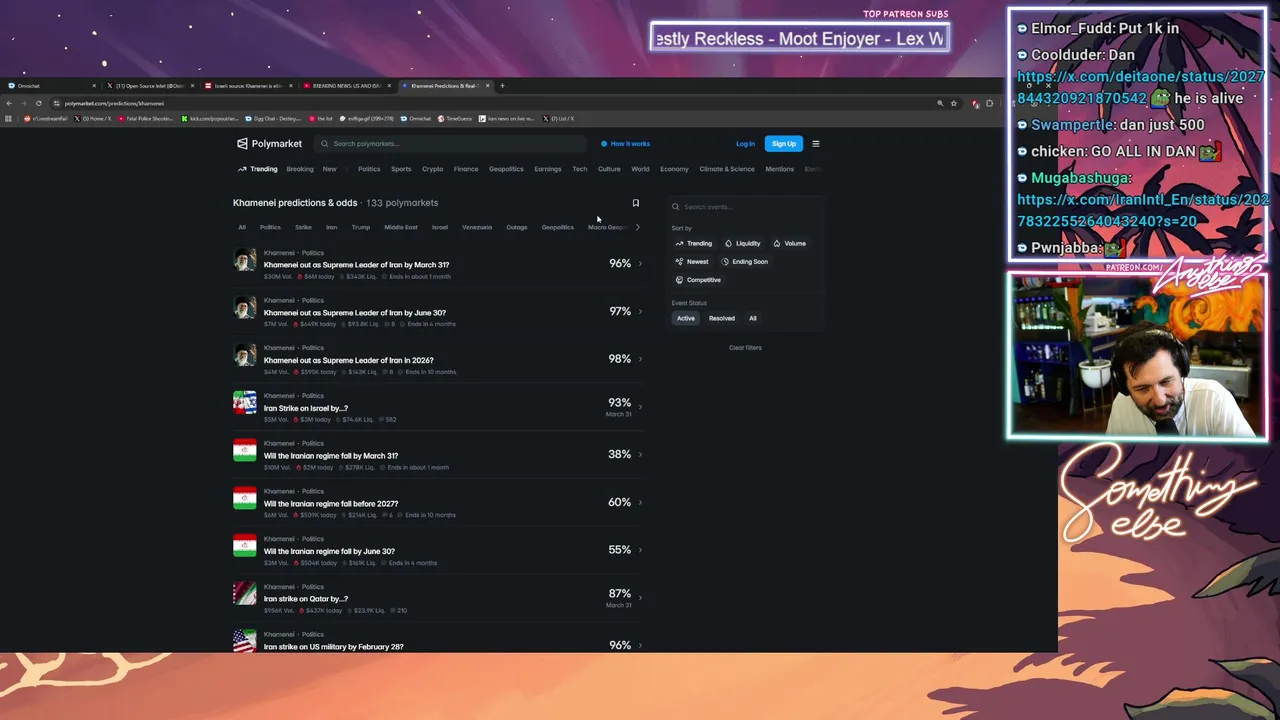Open the Geopolitics category in top nav
The image size is (1280, 720).
click(x=506, y=169)
